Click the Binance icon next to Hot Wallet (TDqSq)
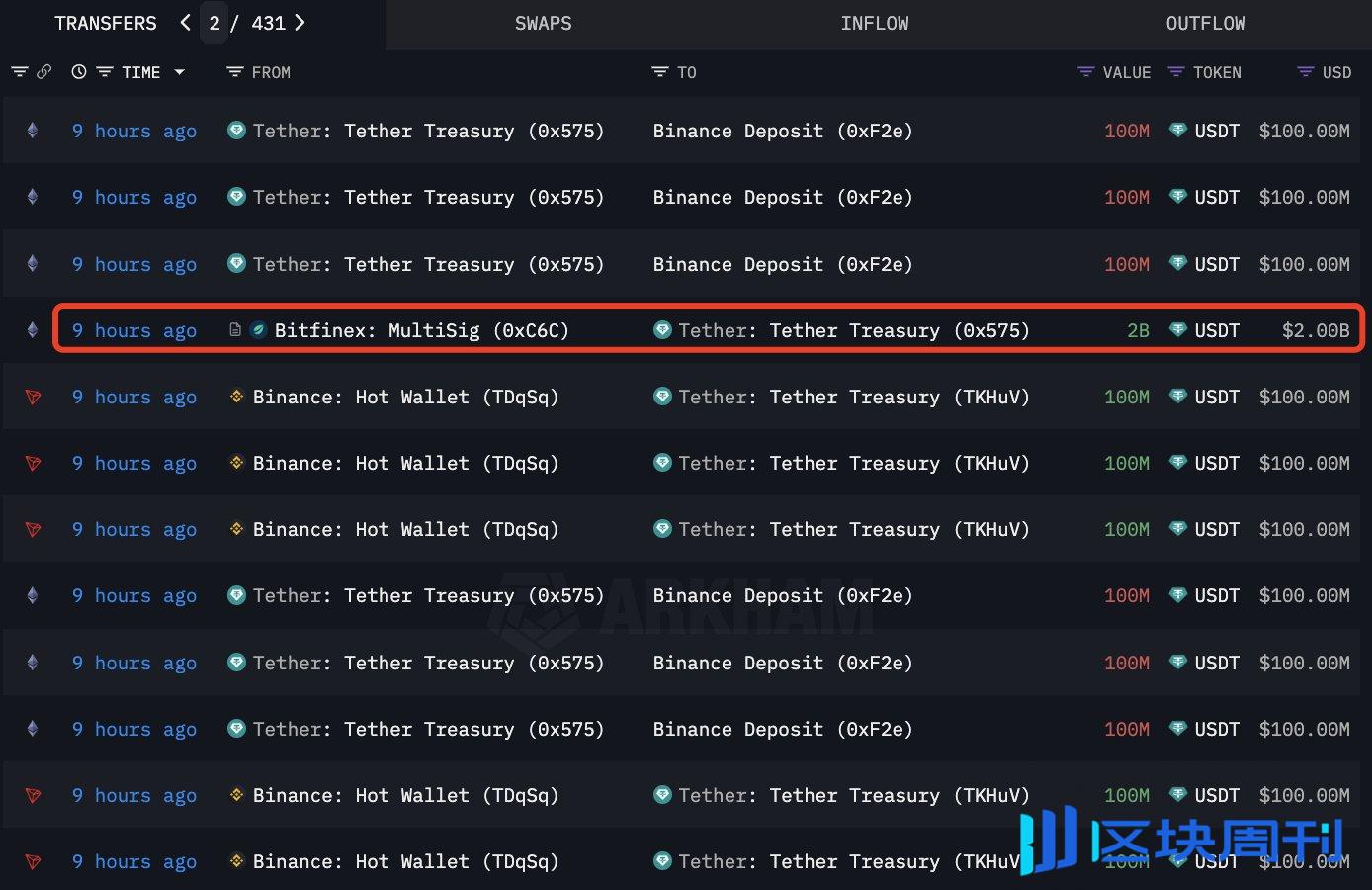The image size is (1372, 890). pos(236,397)
